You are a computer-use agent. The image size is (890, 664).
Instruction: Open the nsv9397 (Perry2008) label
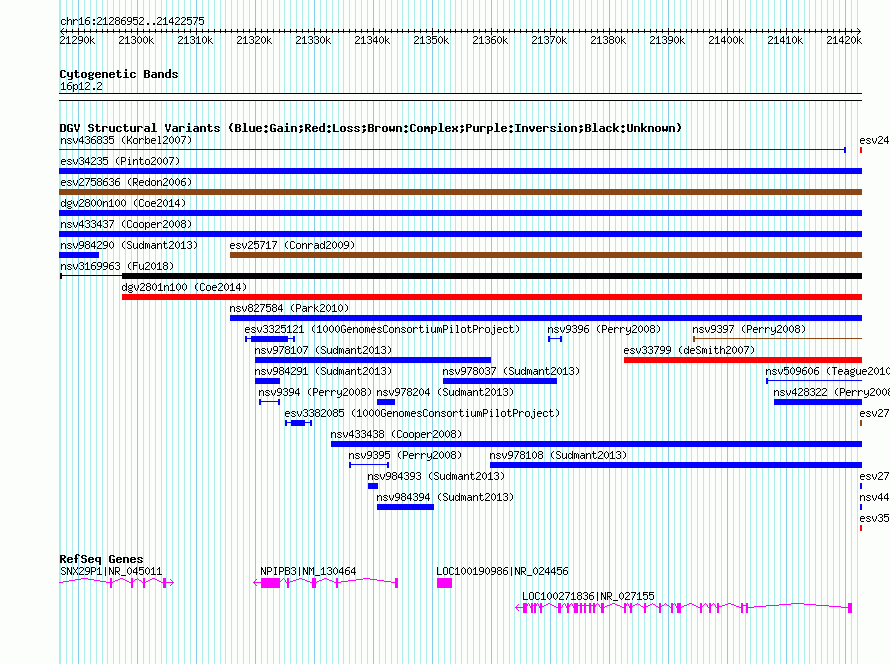click(x=749, y=329)
